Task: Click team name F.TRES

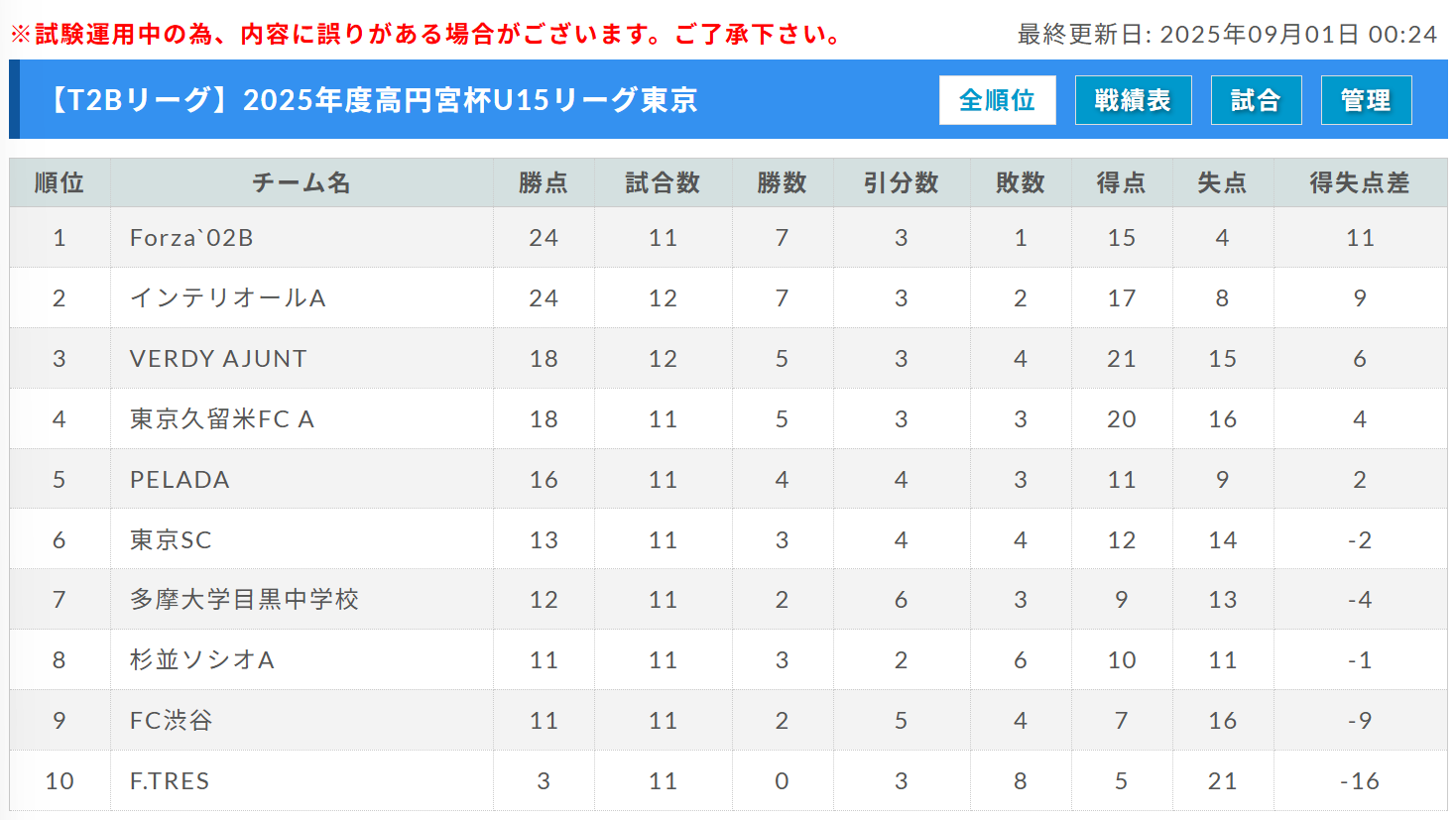Action: [170, 781]
